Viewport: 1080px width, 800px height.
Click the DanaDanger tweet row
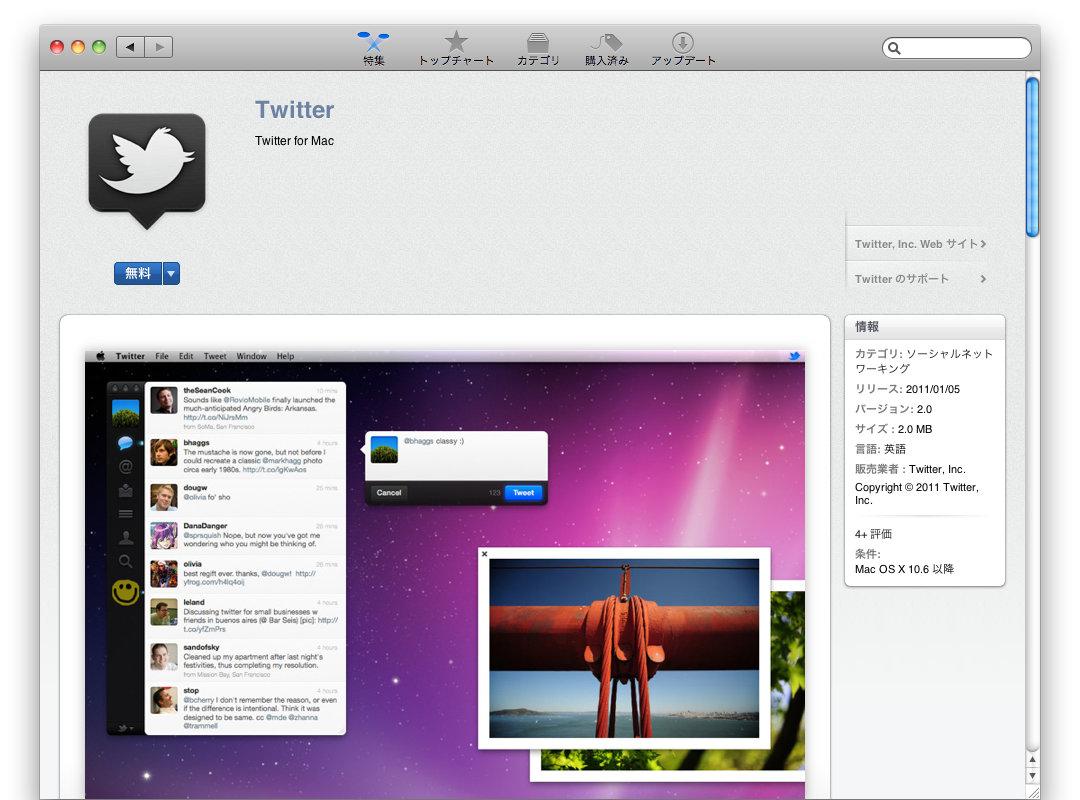coord(245,535)
